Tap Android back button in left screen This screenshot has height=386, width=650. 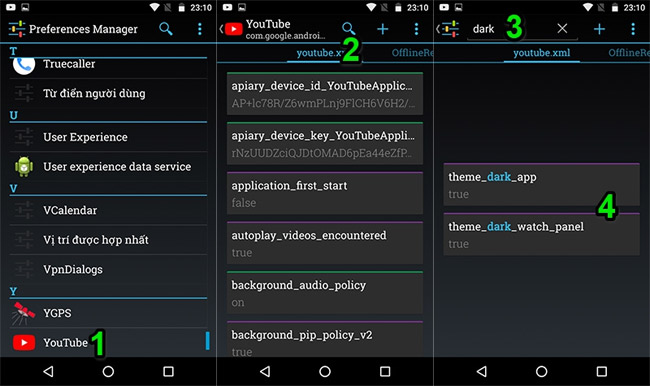(48, 371)
